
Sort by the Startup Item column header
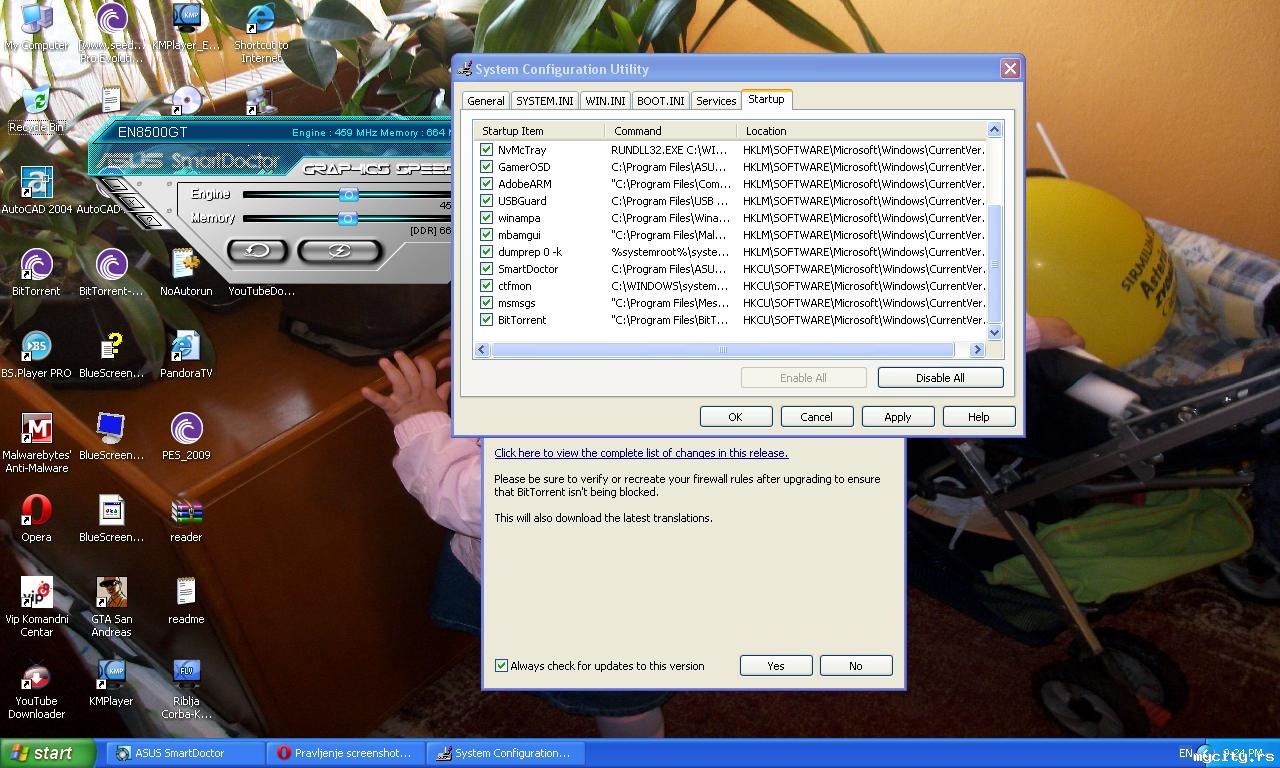pos(539,131)
